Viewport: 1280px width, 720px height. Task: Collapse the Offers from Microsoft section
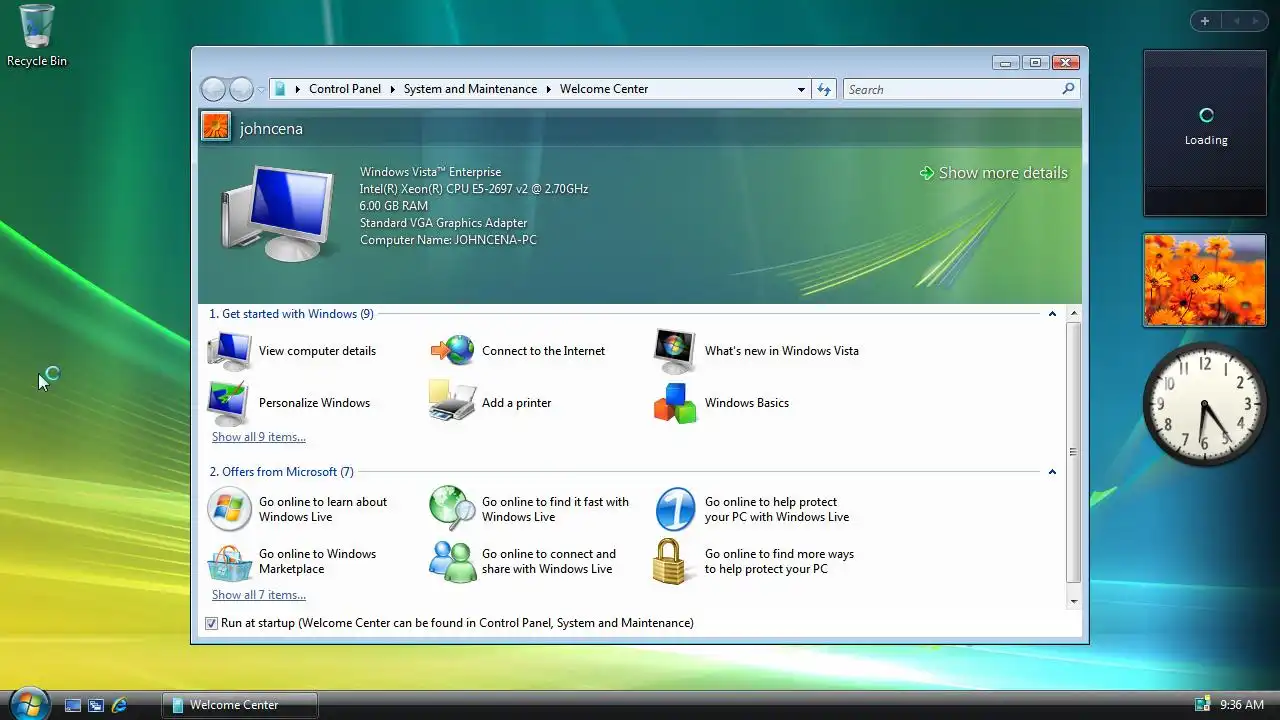1052,472
